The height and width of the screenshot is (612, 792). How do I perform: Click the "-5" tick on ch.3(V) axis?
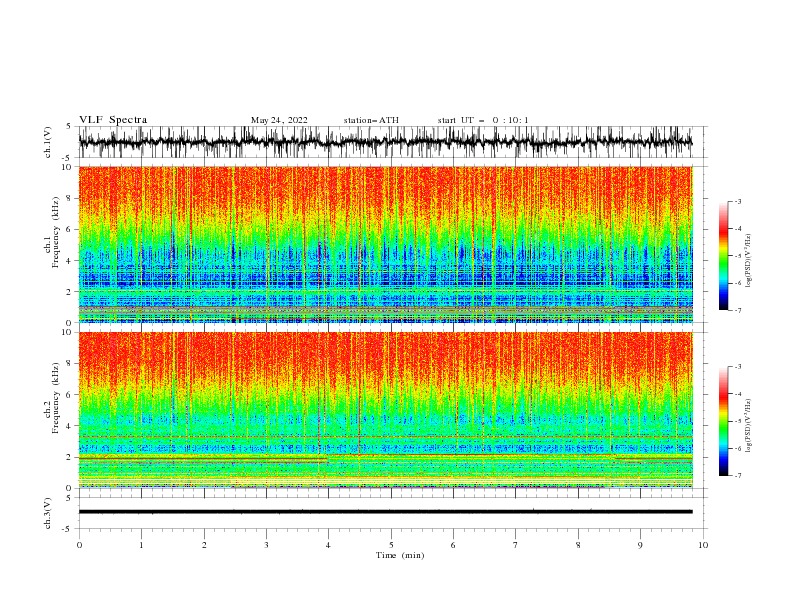point(68,529)
